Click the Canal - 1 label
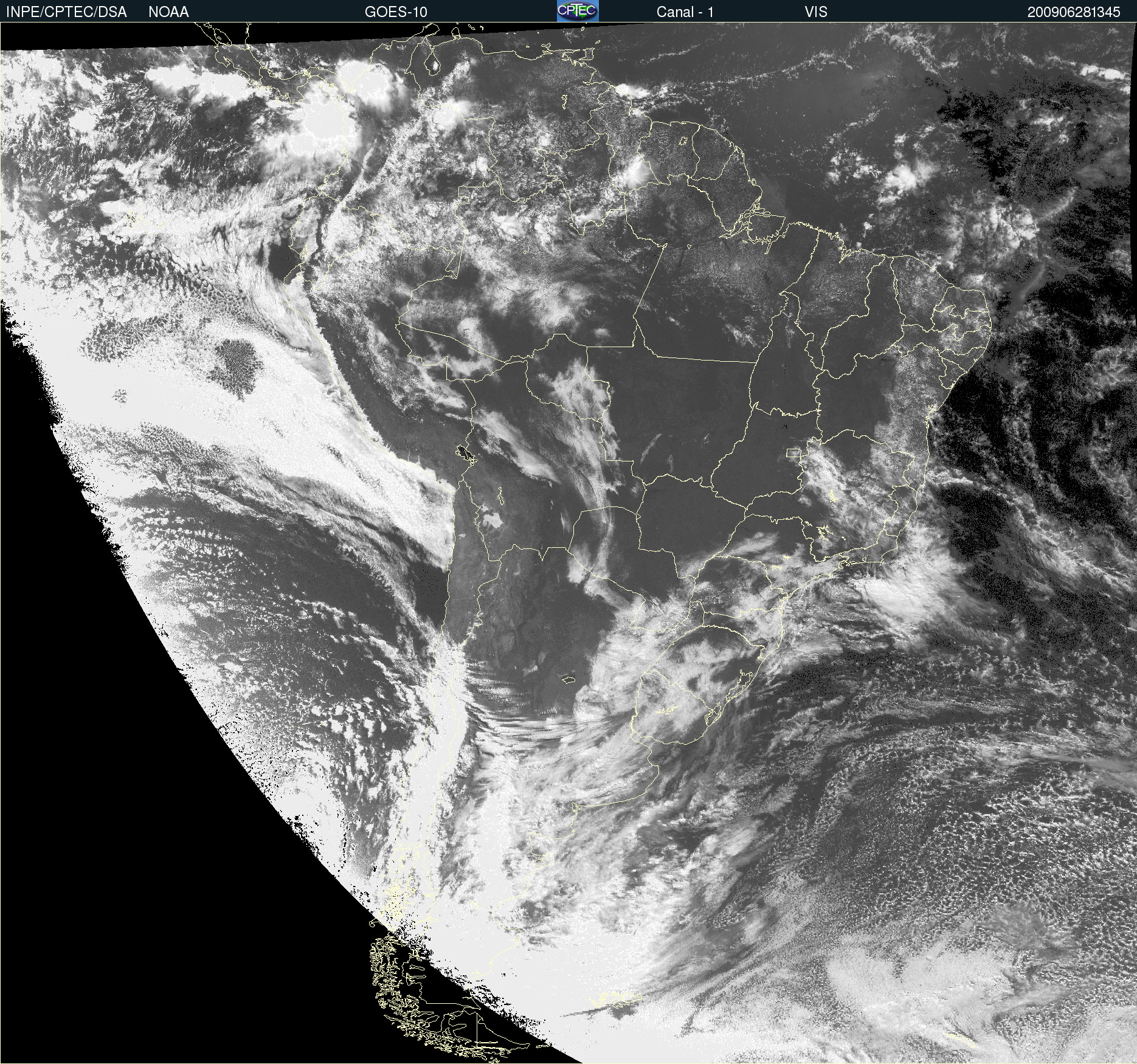This screenshot has height=1064, width=1137. (x=685, y=12)
